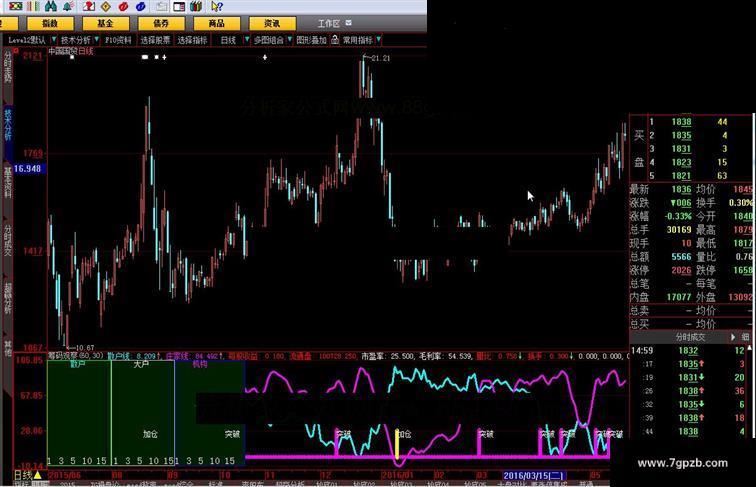Click the envelope icon next to 工作区

point(349,23)
